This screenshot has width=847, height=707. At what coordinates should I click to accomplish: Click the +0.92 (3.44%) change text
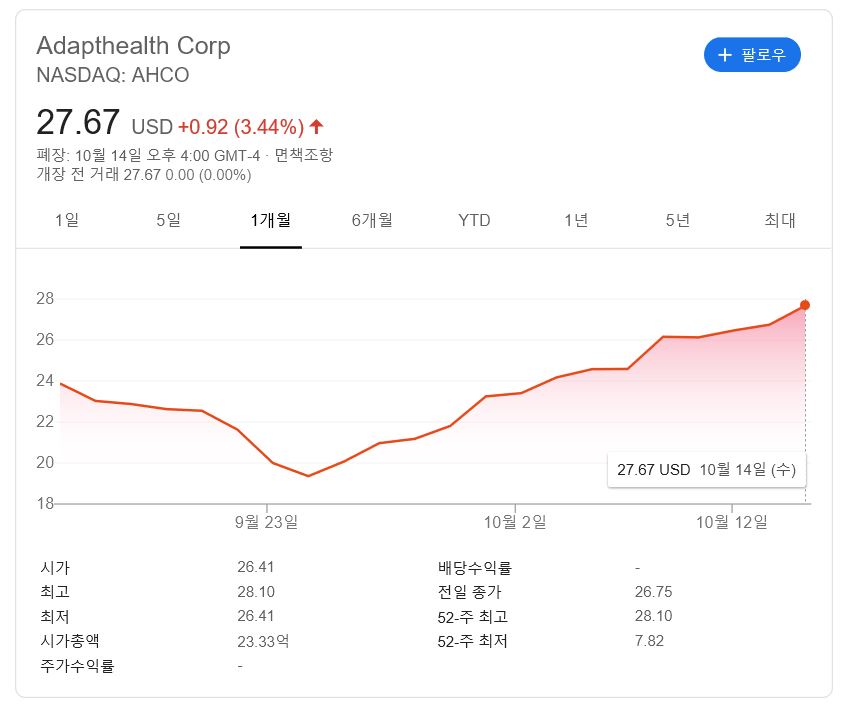pyautogui.click(x=241, y=127)
